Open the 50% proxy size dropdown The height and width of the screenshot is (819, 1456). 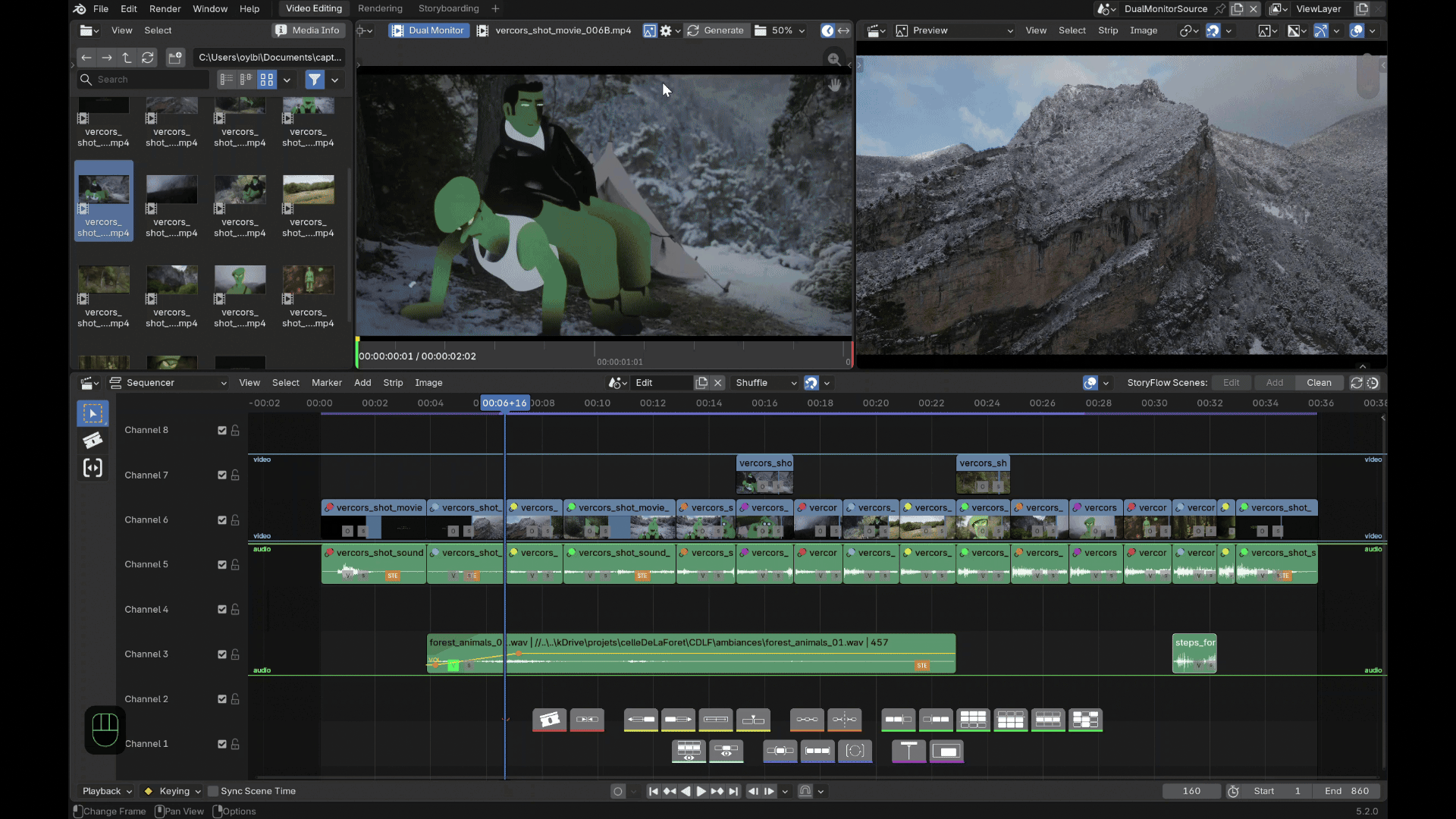pyautogui.click(x=781, y=31)
